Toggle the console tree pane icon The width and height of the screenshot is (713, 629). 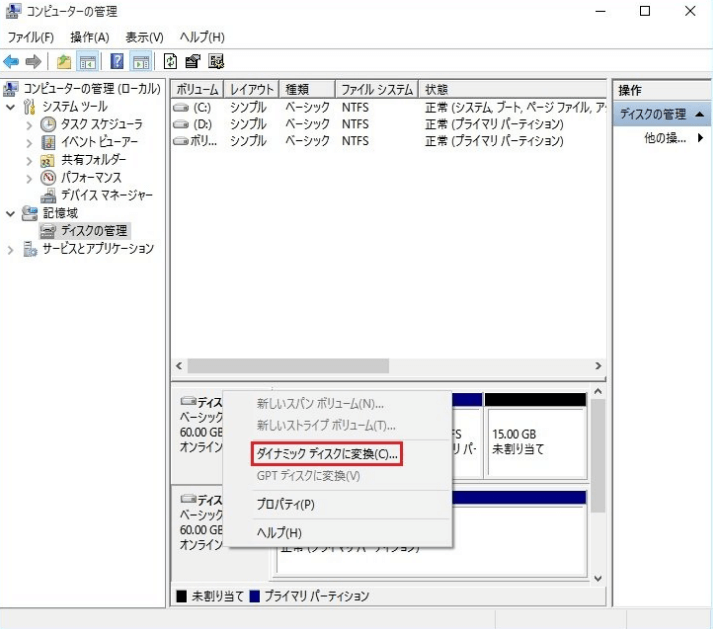tap(87, 61)
